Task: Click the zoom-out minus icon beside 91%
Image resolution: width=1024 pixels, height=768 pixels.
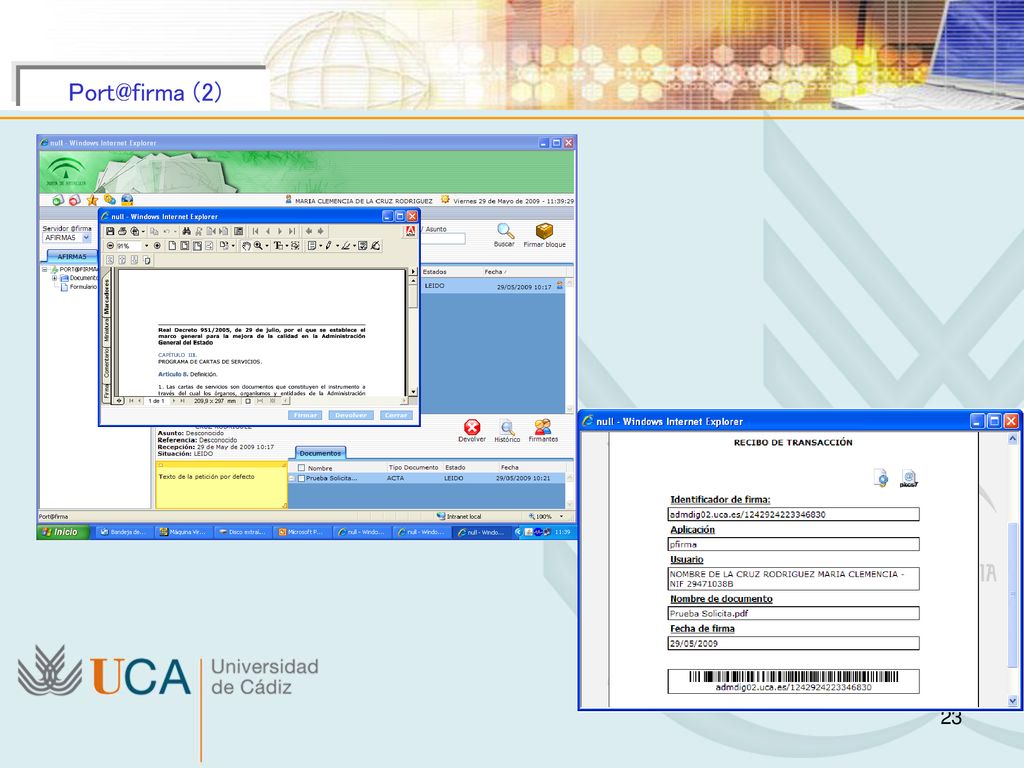Action: point(110,246)
